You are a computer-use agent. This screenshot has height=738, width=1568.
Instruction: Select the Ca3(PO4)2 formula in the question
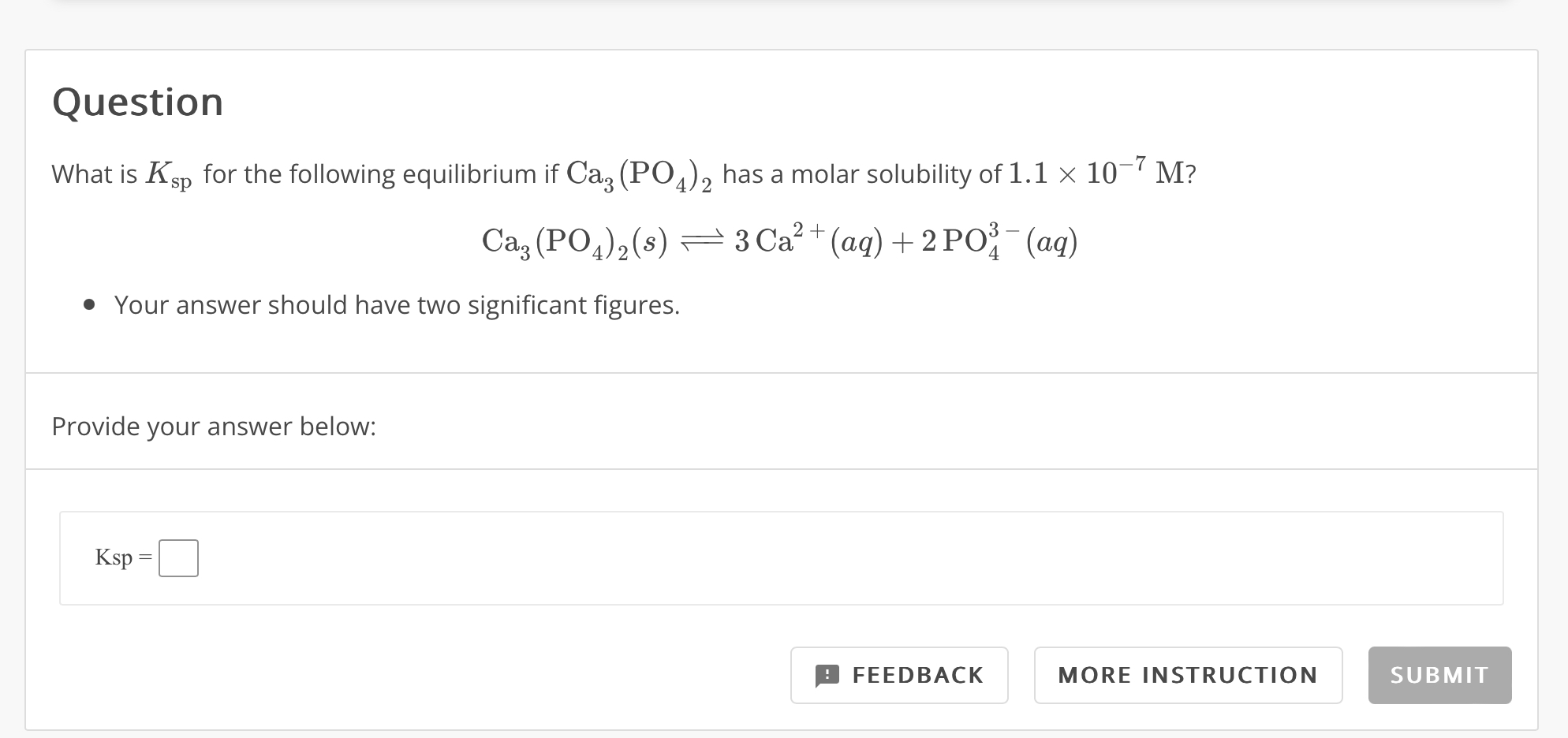640,173
